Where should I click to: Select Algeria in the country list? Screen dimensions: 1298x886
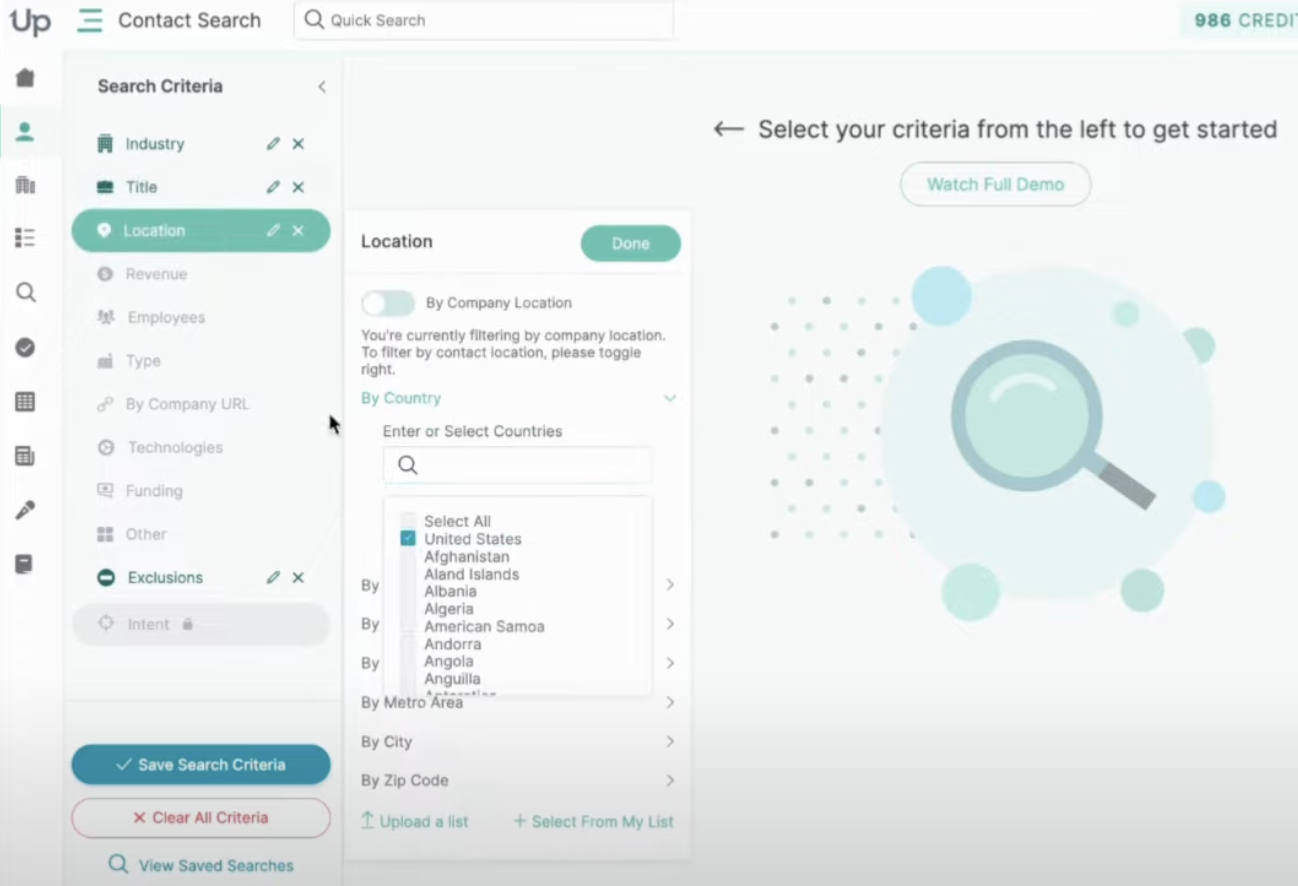pos(449,609)
